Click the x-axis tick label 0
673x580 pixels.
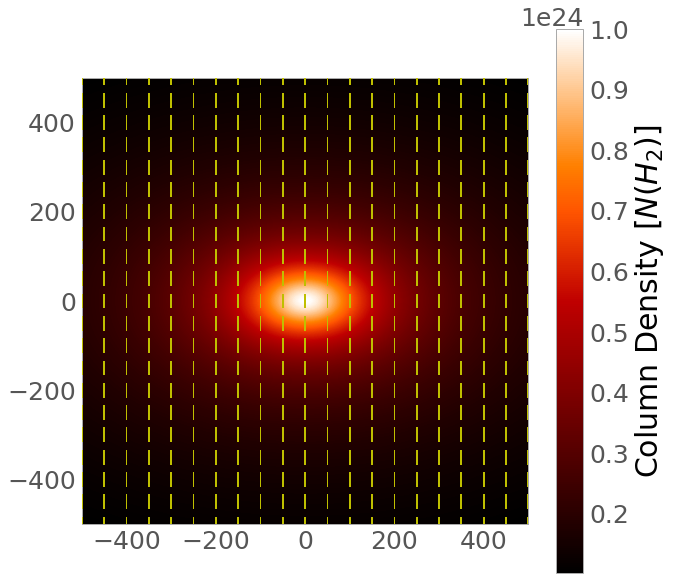click(x=306, y=541)
